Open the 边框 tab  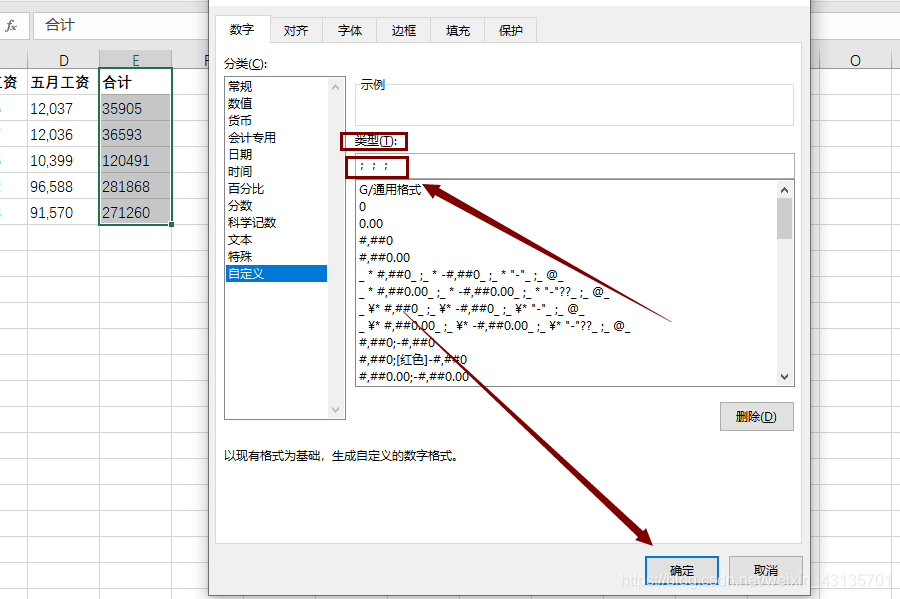[404, 30]
